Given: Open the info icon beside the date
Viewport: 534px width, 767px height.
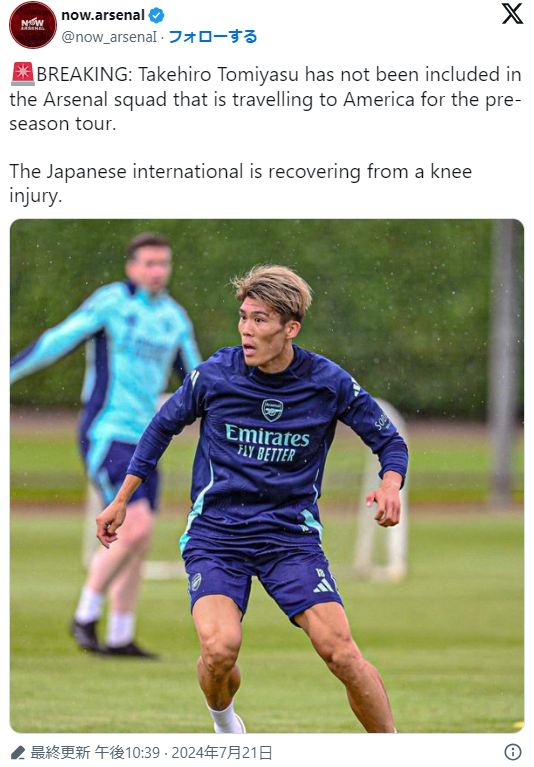Looking at the screenshot, I should point(512,752).
